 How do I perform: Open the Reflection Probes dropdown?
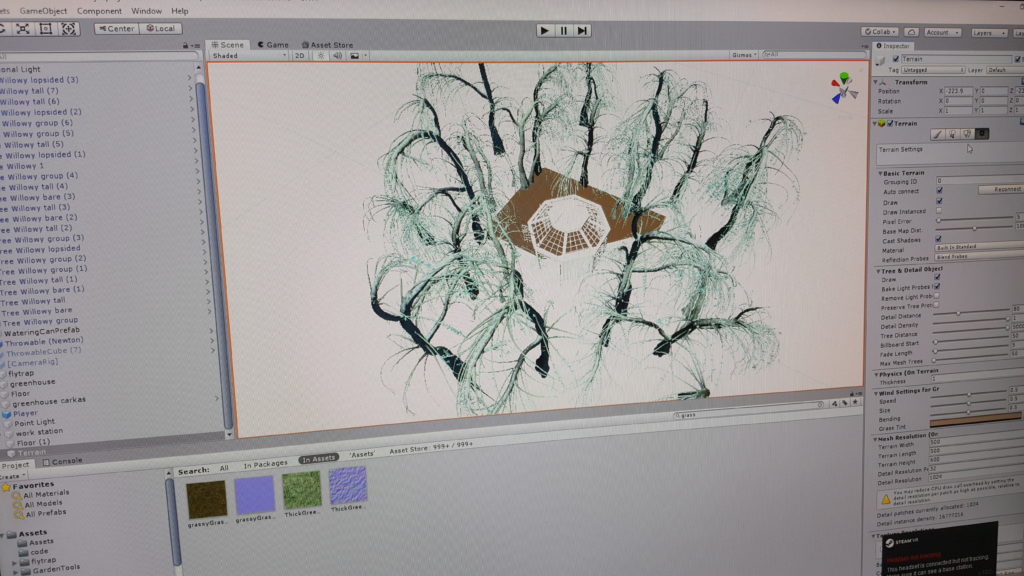pyautogui.click(x=978, y=256)
